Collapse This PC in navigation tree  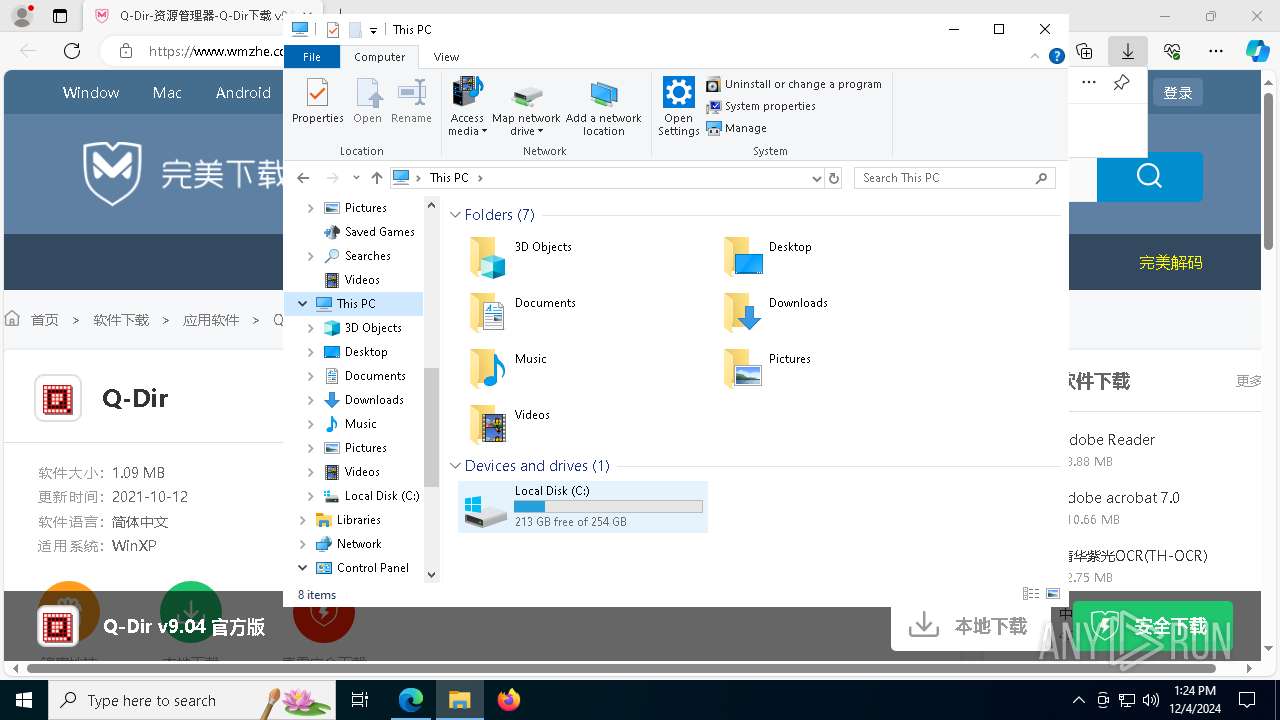point(303,304)
